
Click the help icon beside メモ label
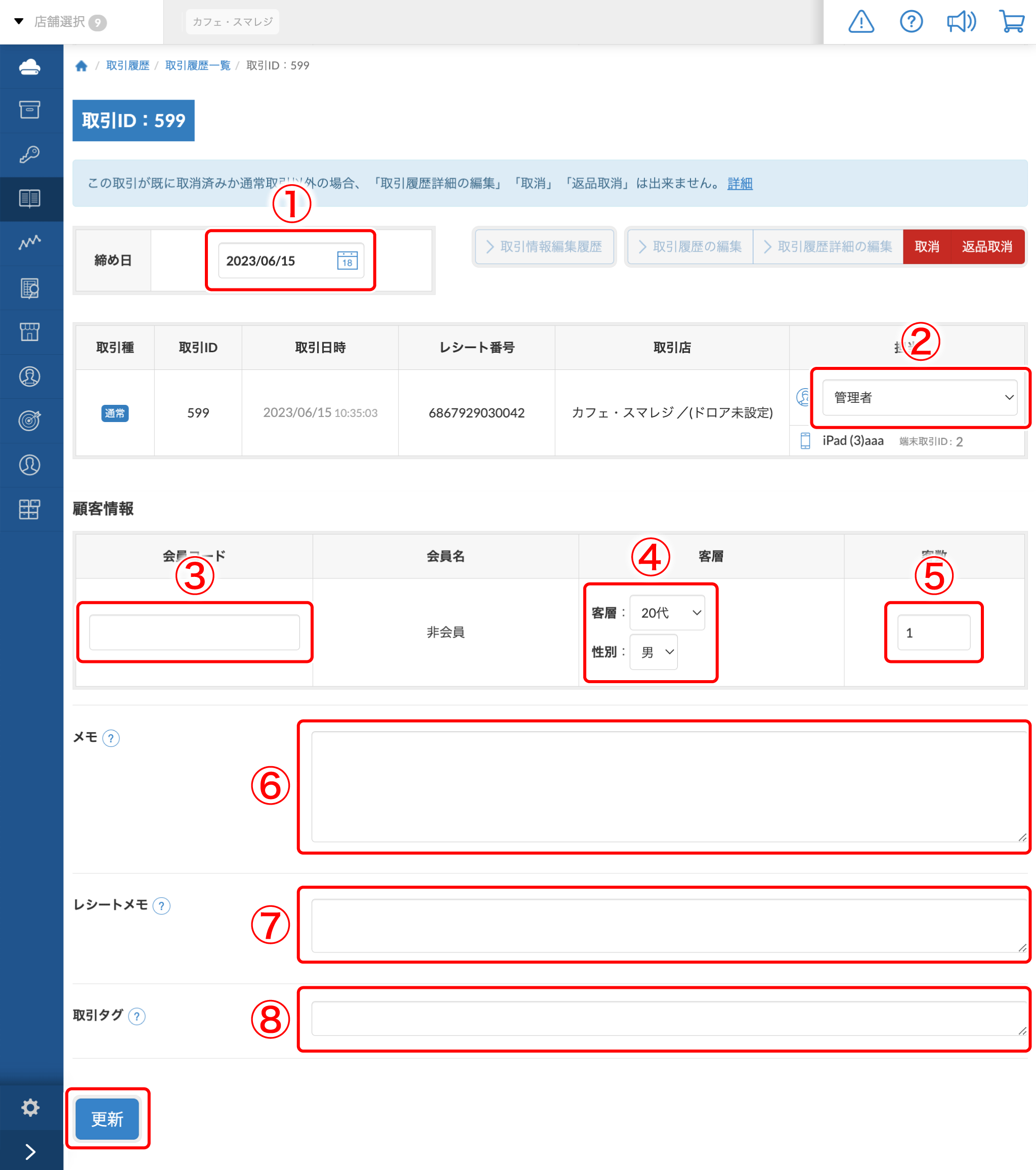(111, 738)
